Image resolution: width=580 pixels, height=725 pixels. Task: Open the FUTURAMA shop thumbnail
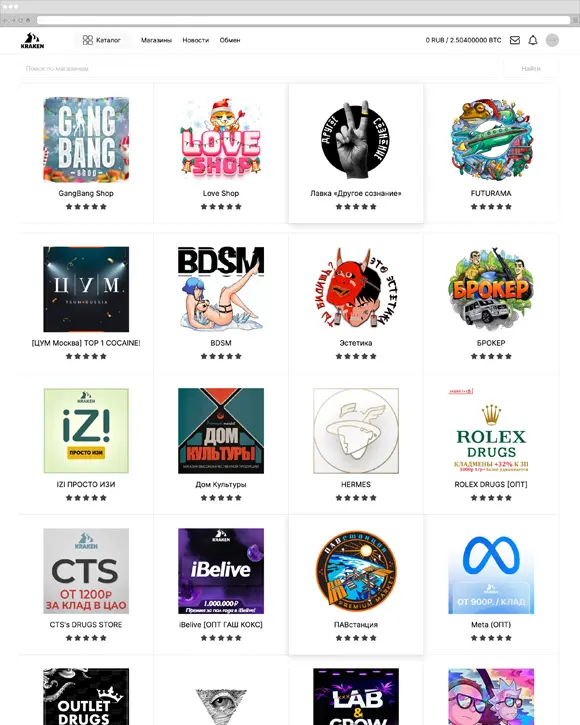click(x=491, y=139)
